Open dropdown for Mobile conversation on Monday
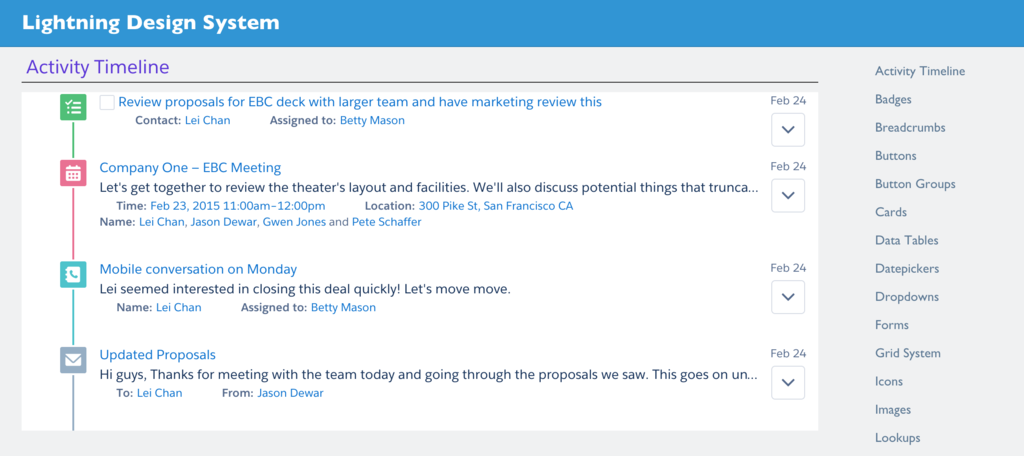Screen dimensions: 1024x456 pos(788,297)
